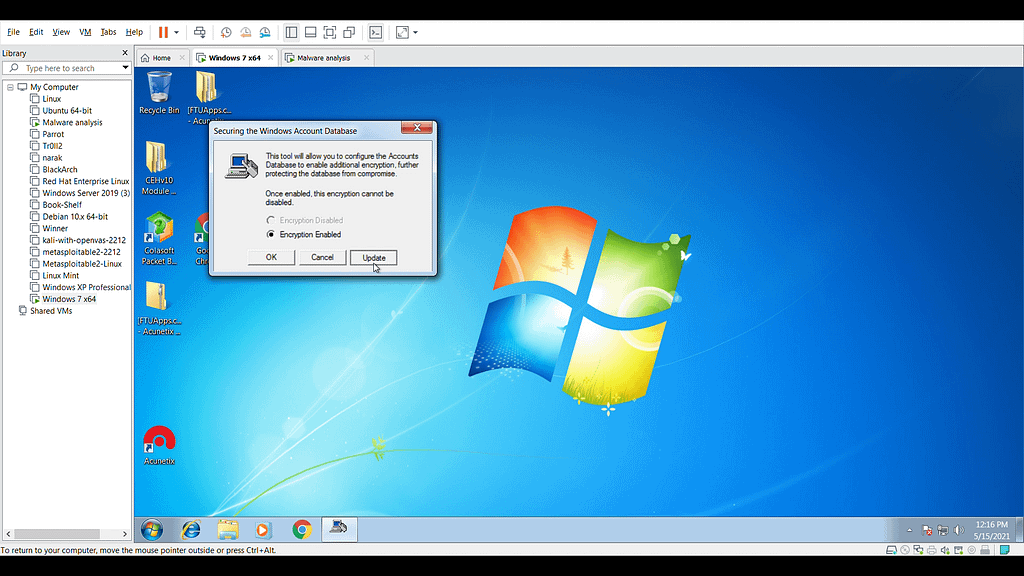Screen dimensions: 1024x576
Task: Click the Update button in the dialog
Action: click(374, 257)
